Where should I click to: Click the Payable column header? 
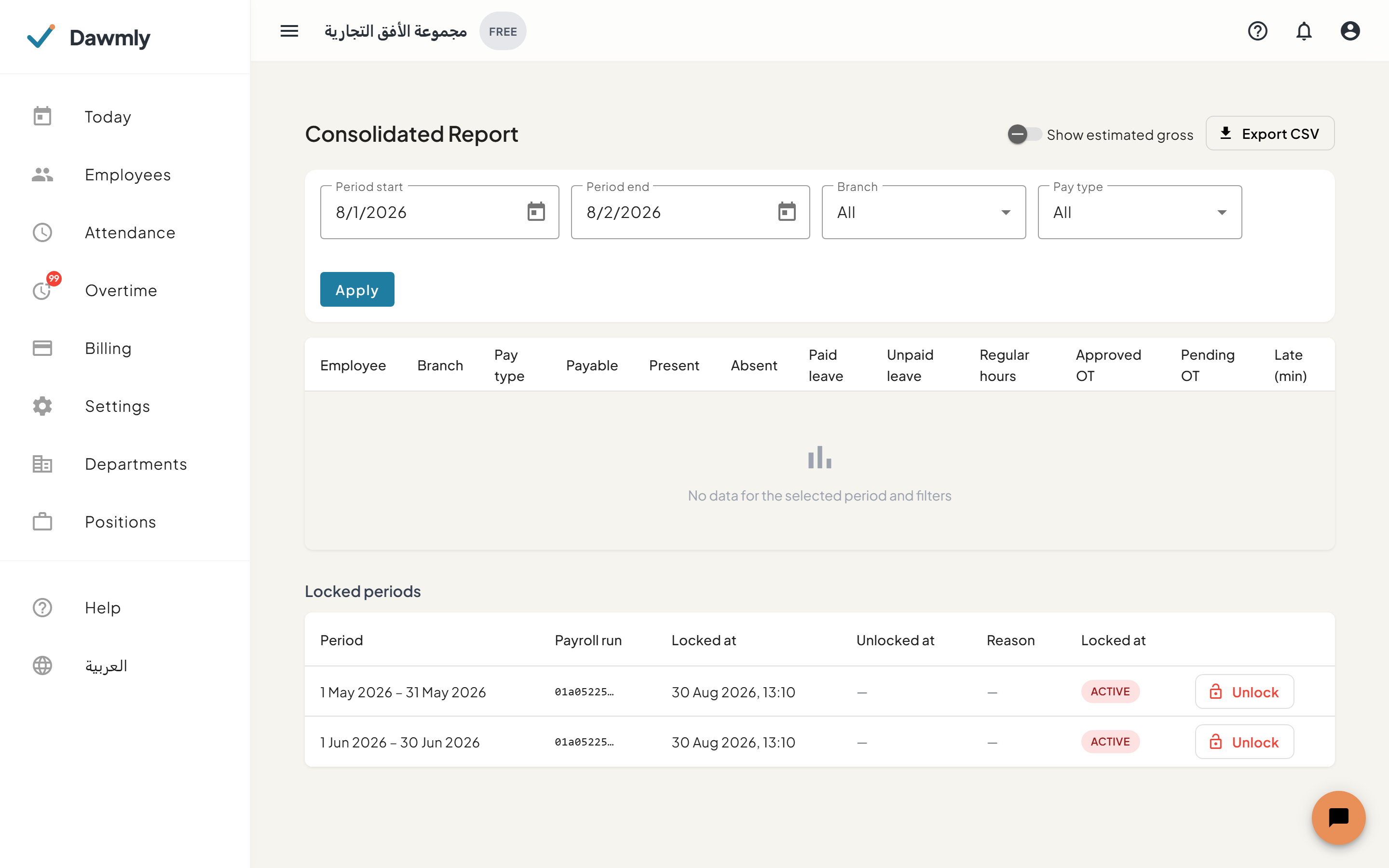pos(592,366)
